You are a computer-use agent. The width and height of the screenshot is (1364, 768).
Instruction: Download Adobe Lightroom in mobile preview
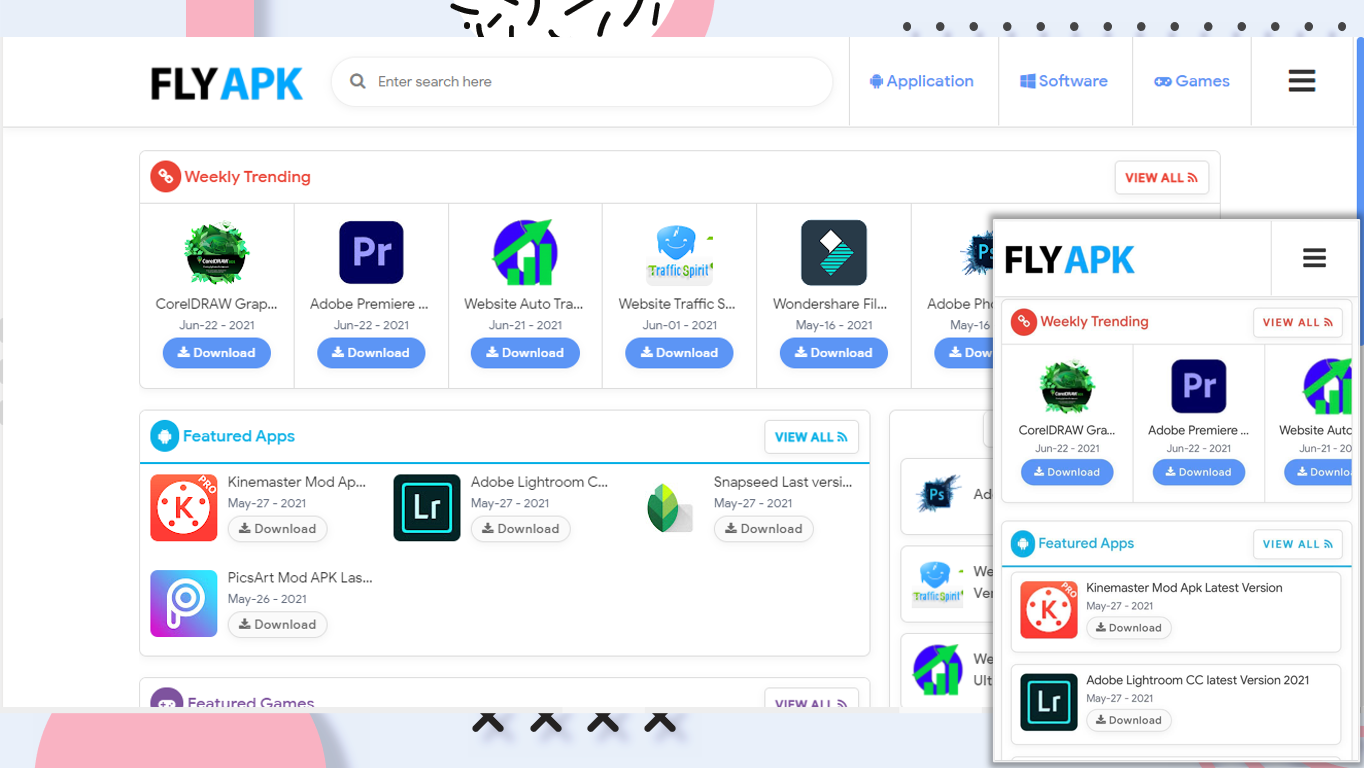1129,720
